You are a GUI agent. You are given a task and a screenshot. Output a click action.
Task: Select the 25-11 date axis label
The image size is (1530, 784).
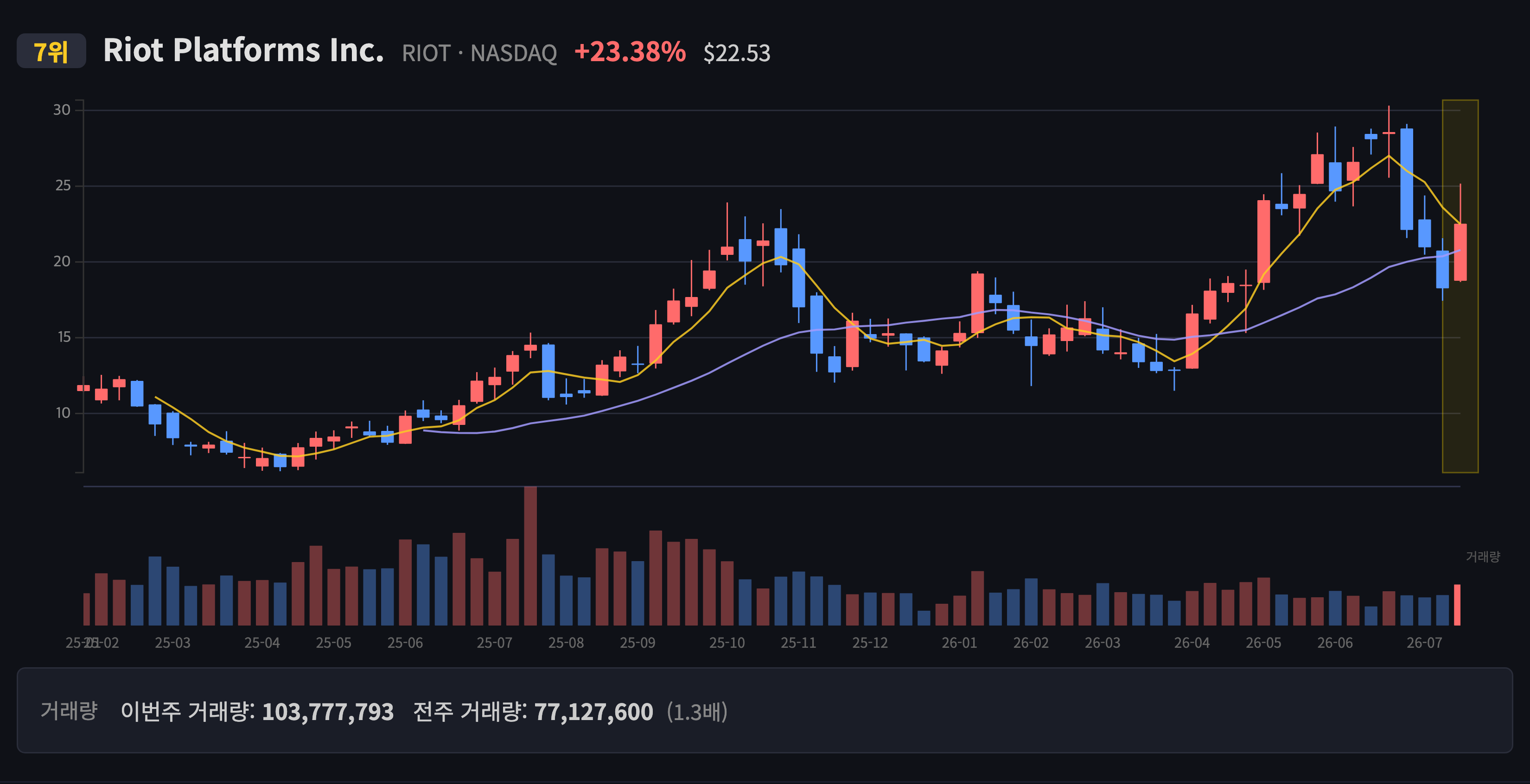(799, 643)
